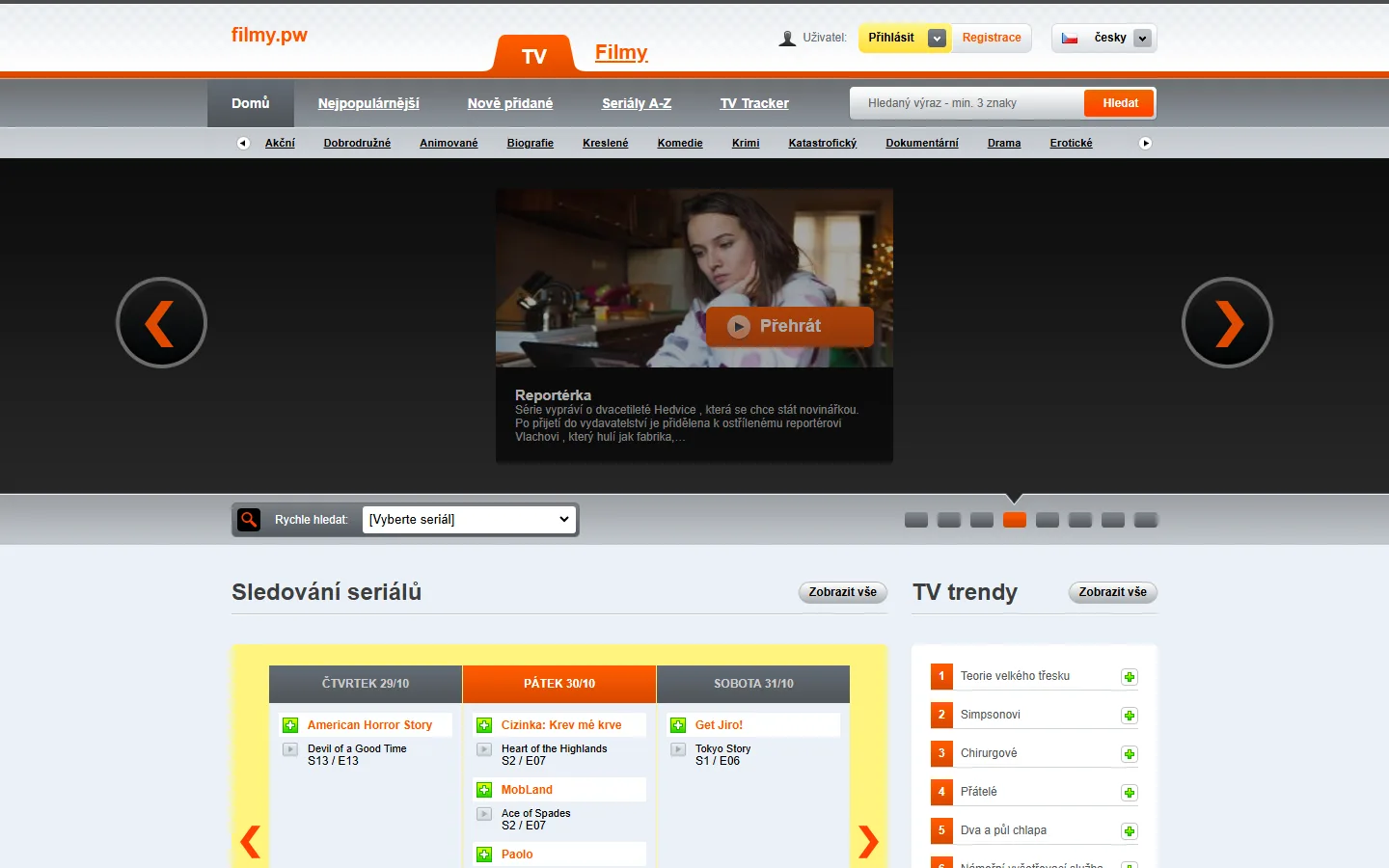Switch to the Filmy tab
Screen dimensions: 1389x868
[x=621, y=53]
